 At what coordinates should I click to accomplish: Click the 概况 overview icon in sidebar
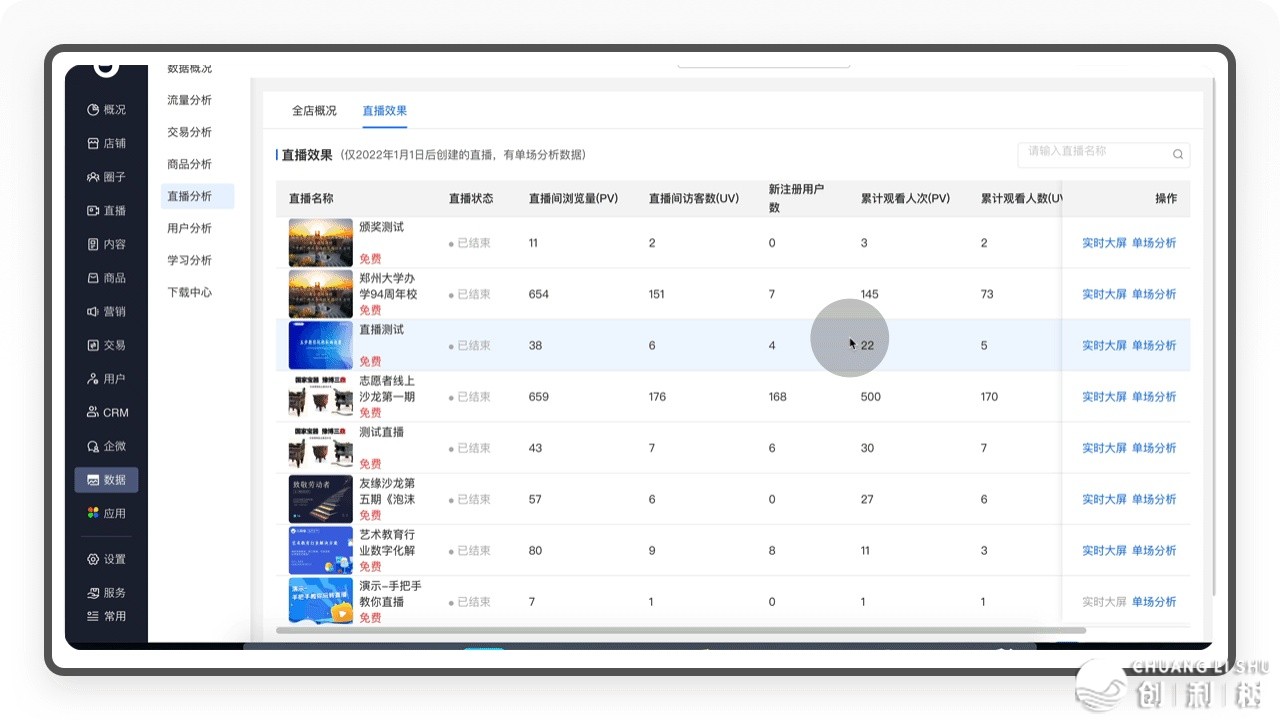coord(93,110)
